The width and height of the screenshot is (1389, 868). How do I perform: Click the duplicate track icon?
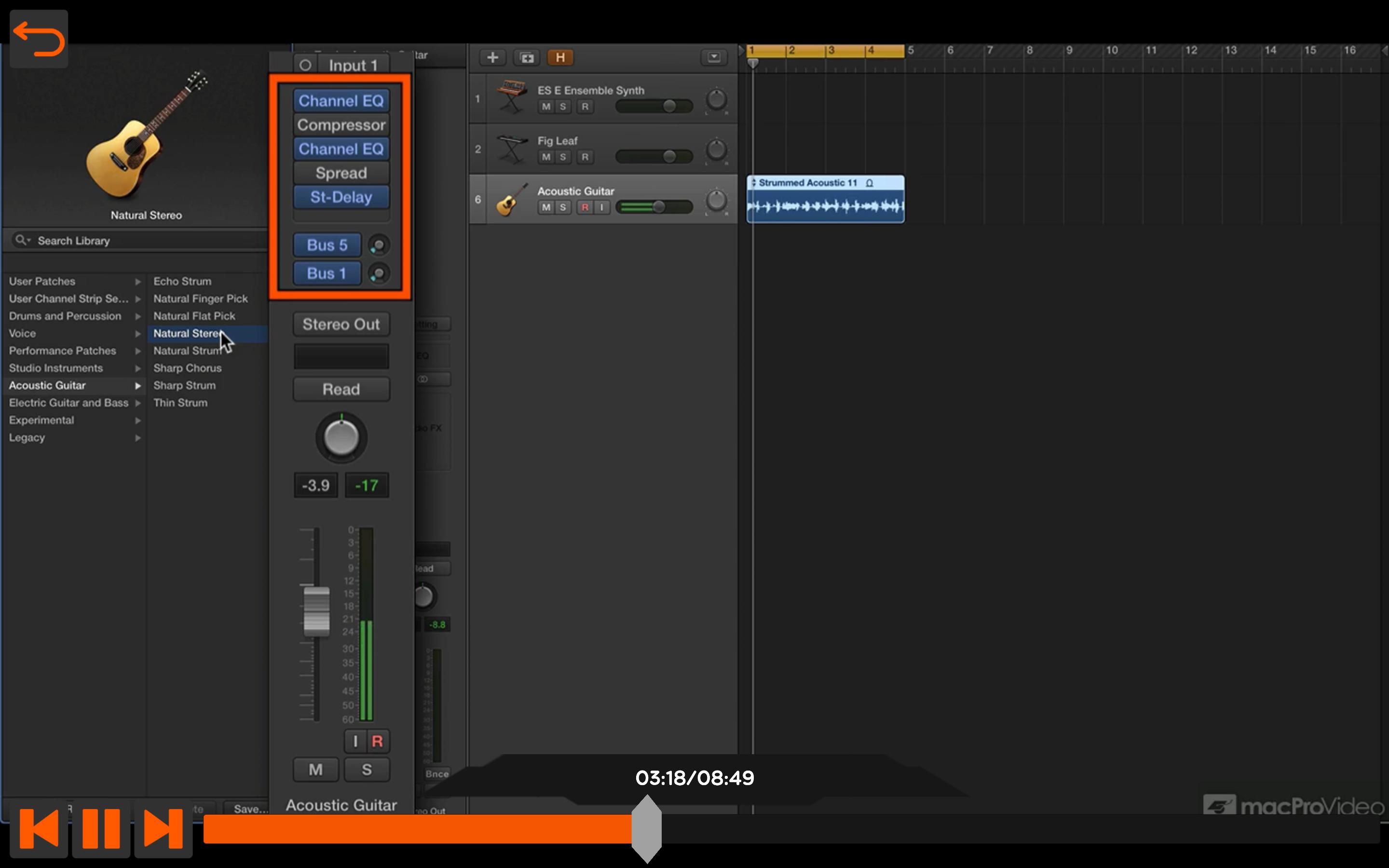pos(527,57)
